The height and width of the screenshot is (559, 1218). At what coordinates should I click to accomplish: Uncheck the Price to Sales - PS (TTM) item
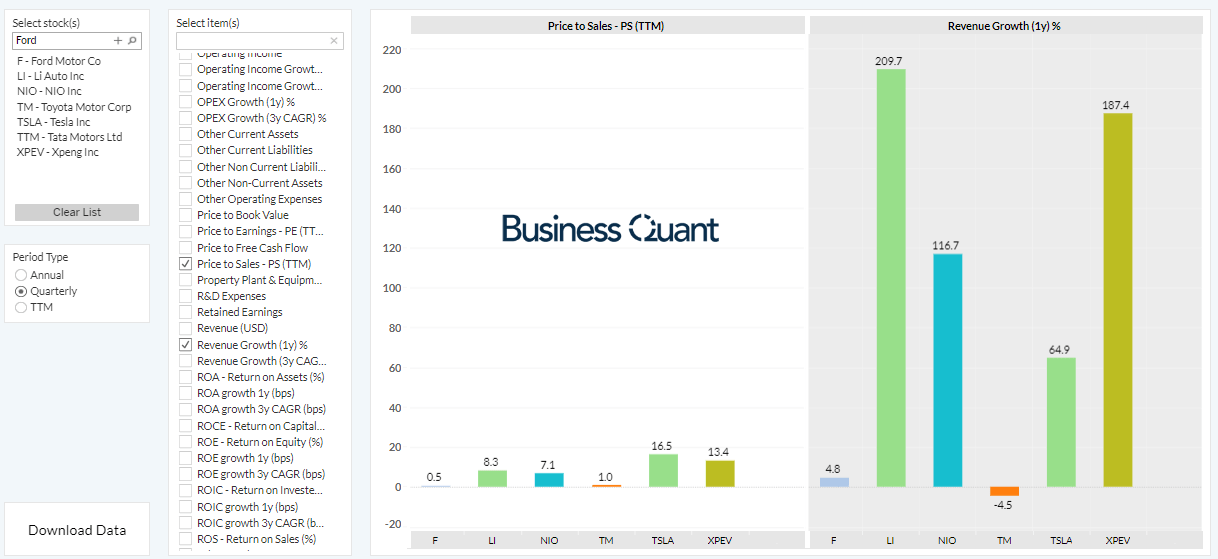(x=185, y=264)
